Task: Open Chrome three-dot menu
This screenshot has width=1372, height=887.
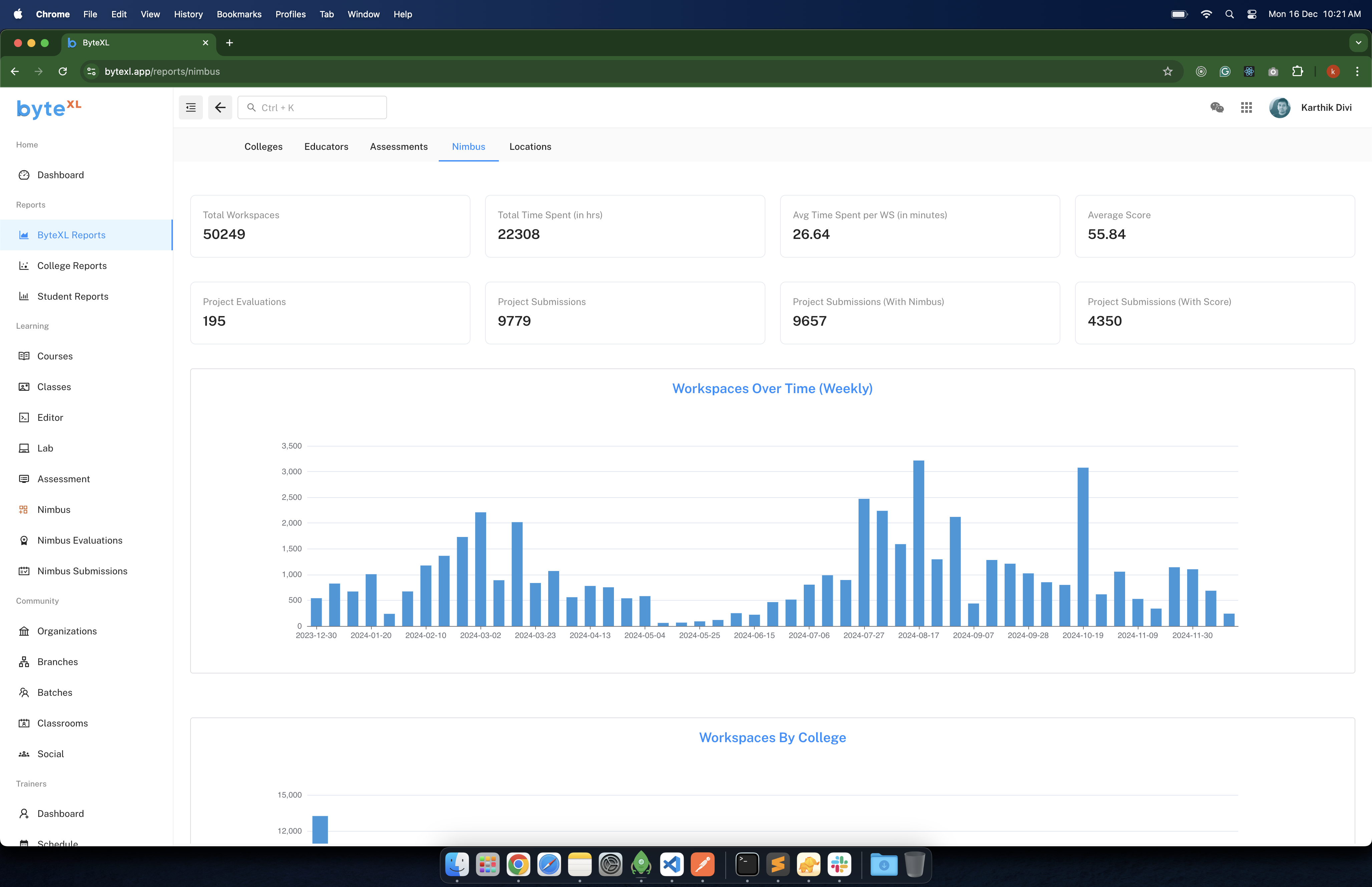Action: pyautogui.click(x=1357, y=71)
